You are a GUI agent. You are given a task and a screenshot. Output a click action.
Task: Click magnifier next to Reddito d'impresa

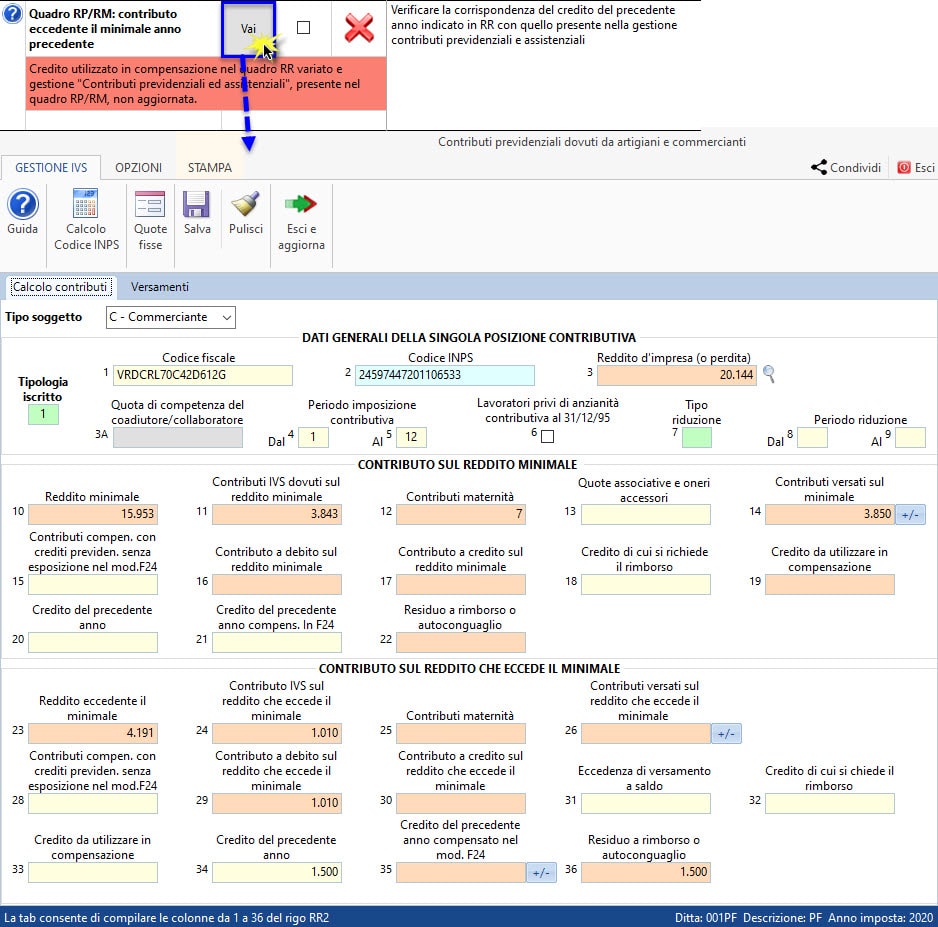769,375
